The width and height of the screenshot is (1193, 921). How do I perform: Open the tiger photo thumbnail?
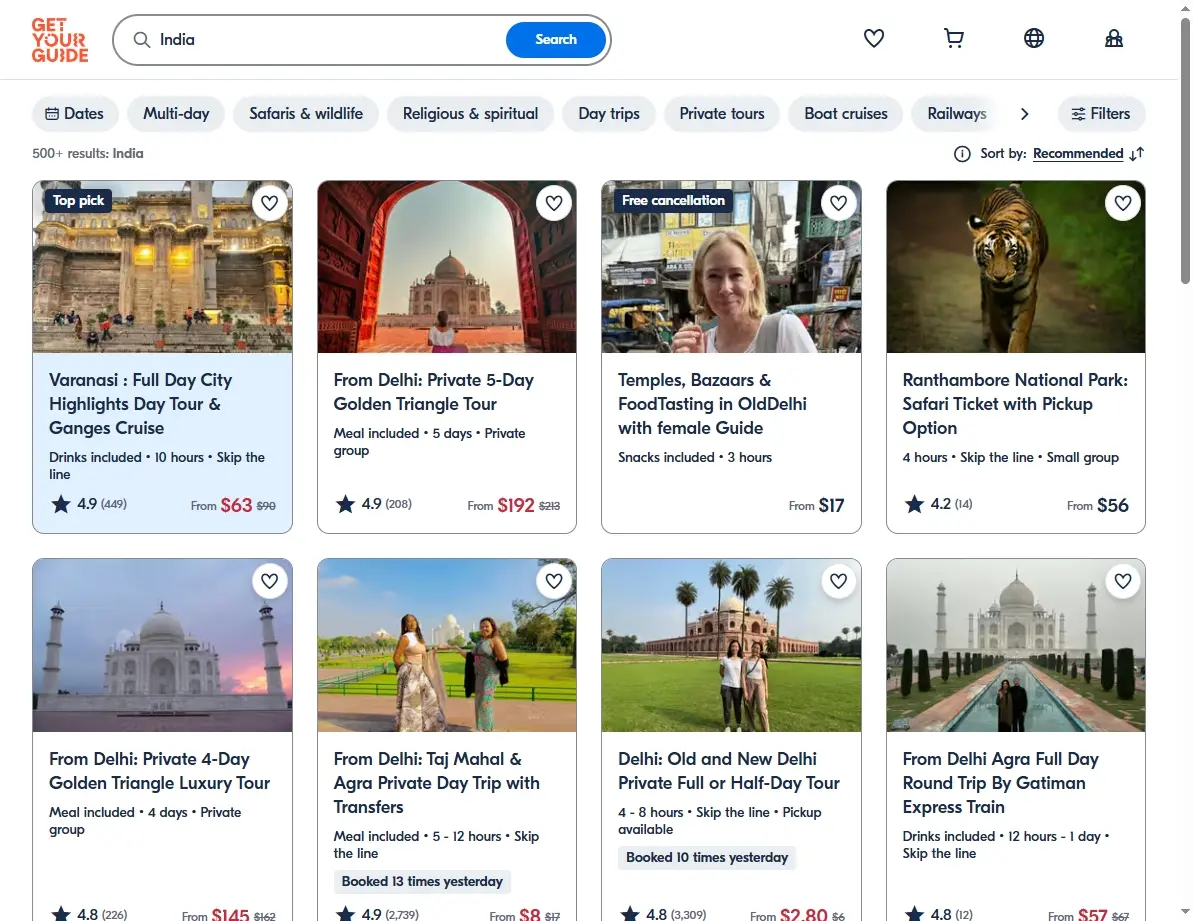1016,267
